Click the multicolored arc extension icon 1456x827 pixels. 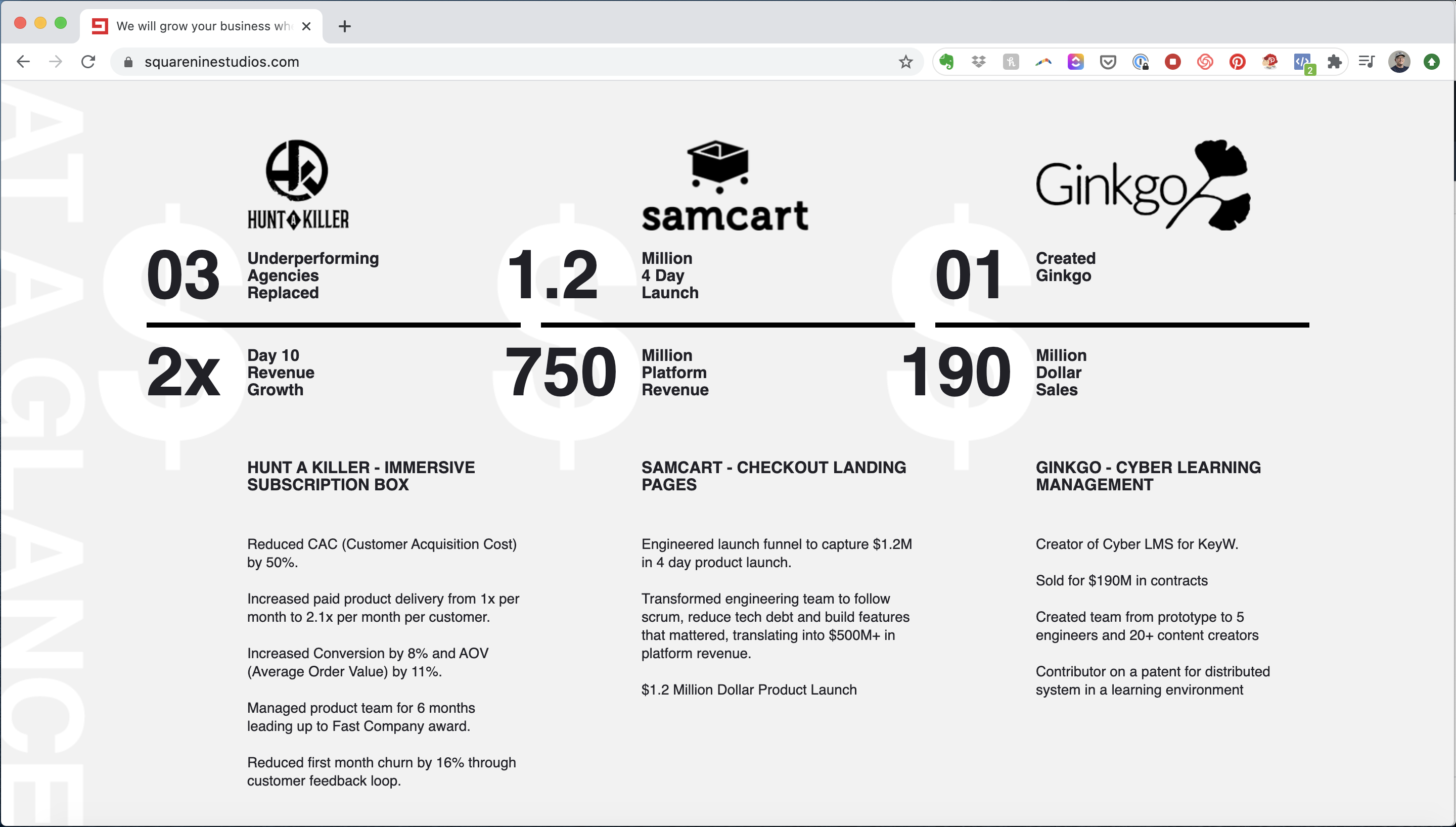point(1043,61)
